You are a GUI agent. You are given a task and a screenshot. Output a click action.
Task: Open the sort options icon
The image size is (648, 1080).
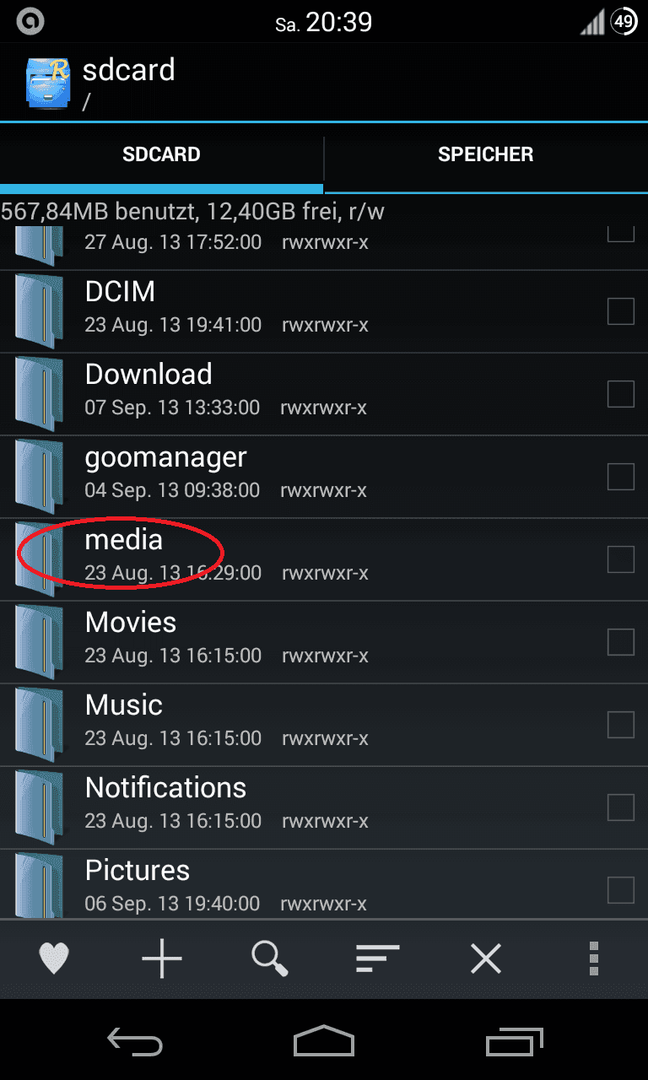377,958
